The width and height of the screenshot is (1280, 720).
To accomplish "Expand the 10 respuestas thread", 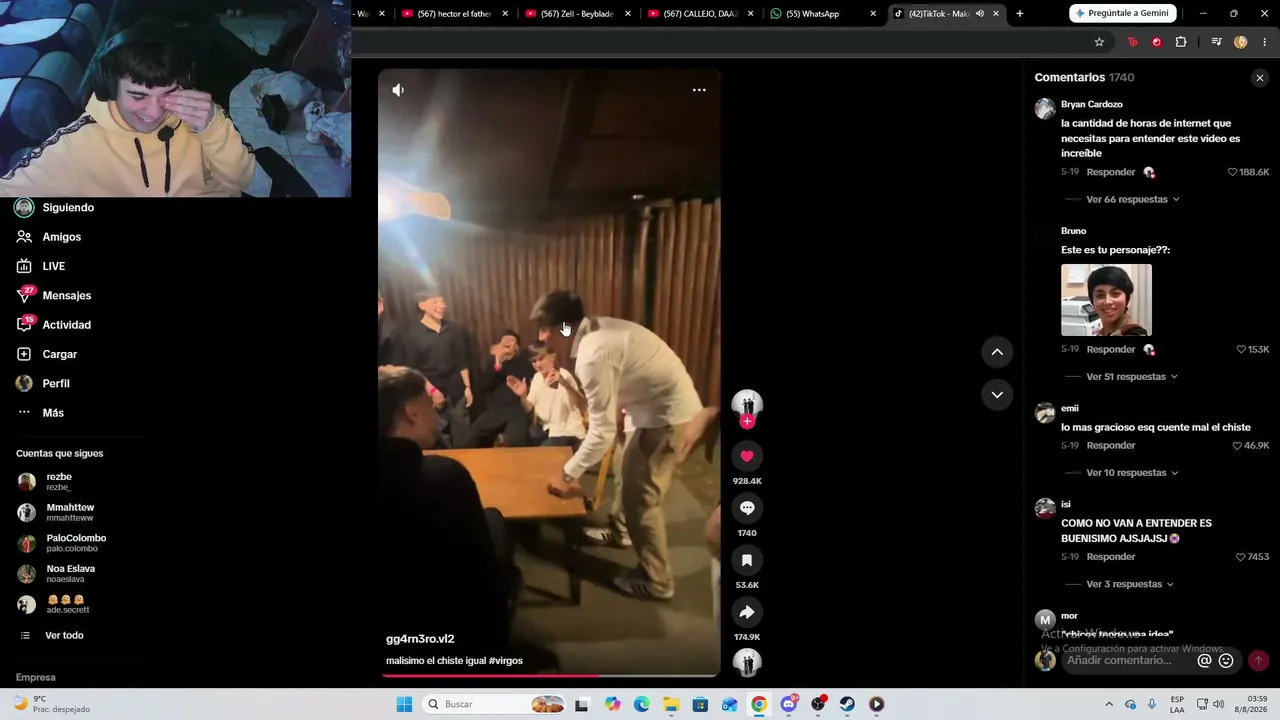I will [1132, 472].
